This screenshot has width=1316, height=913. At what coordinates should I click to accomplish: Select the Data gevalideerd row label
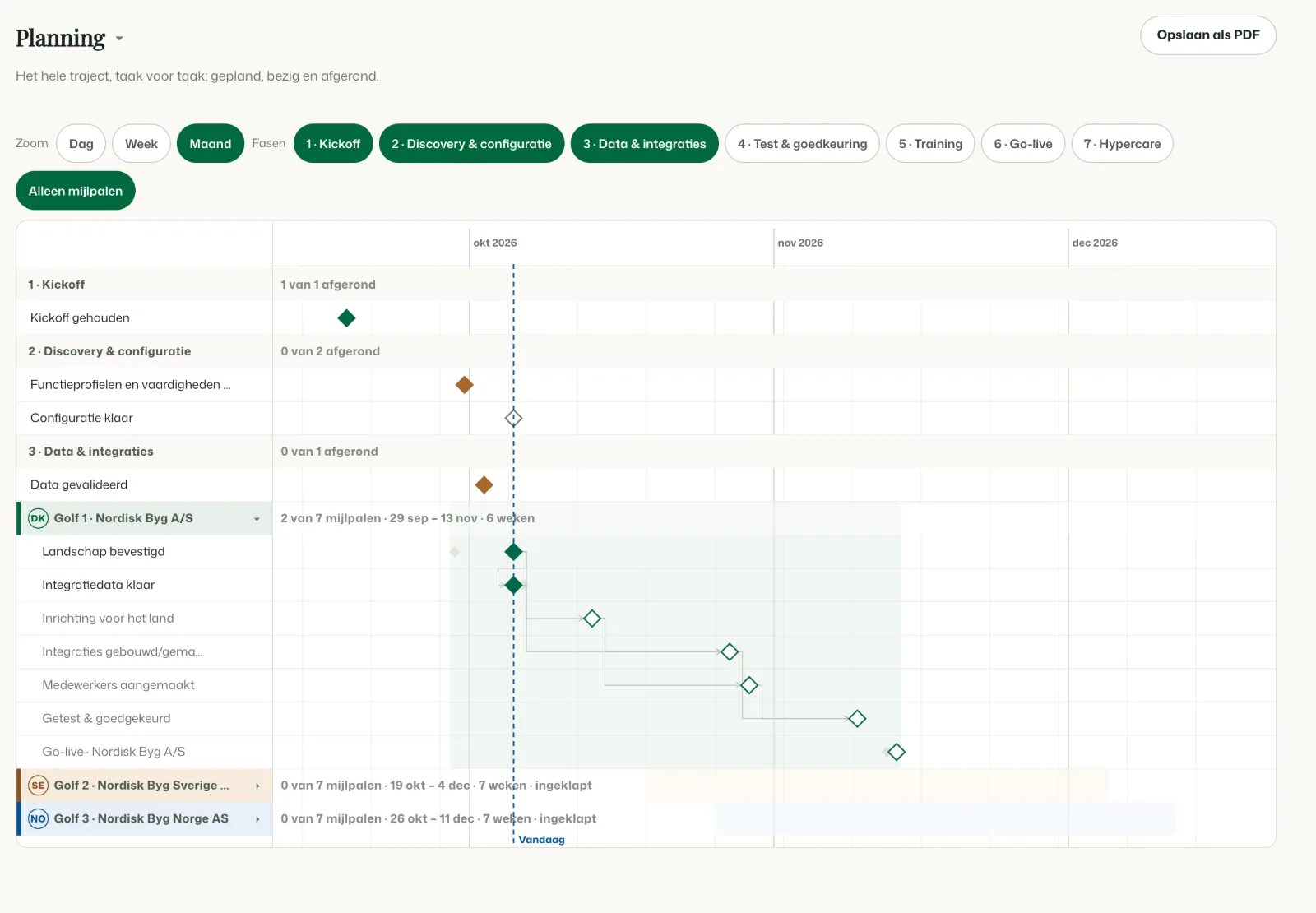79,485
